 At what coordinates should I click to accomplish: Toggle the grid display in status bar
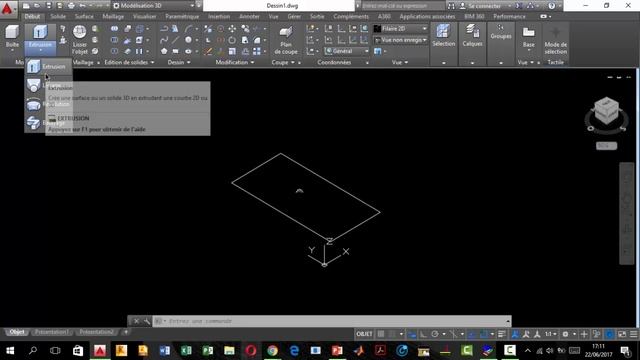pyautogui.click(x=381, y=334)
